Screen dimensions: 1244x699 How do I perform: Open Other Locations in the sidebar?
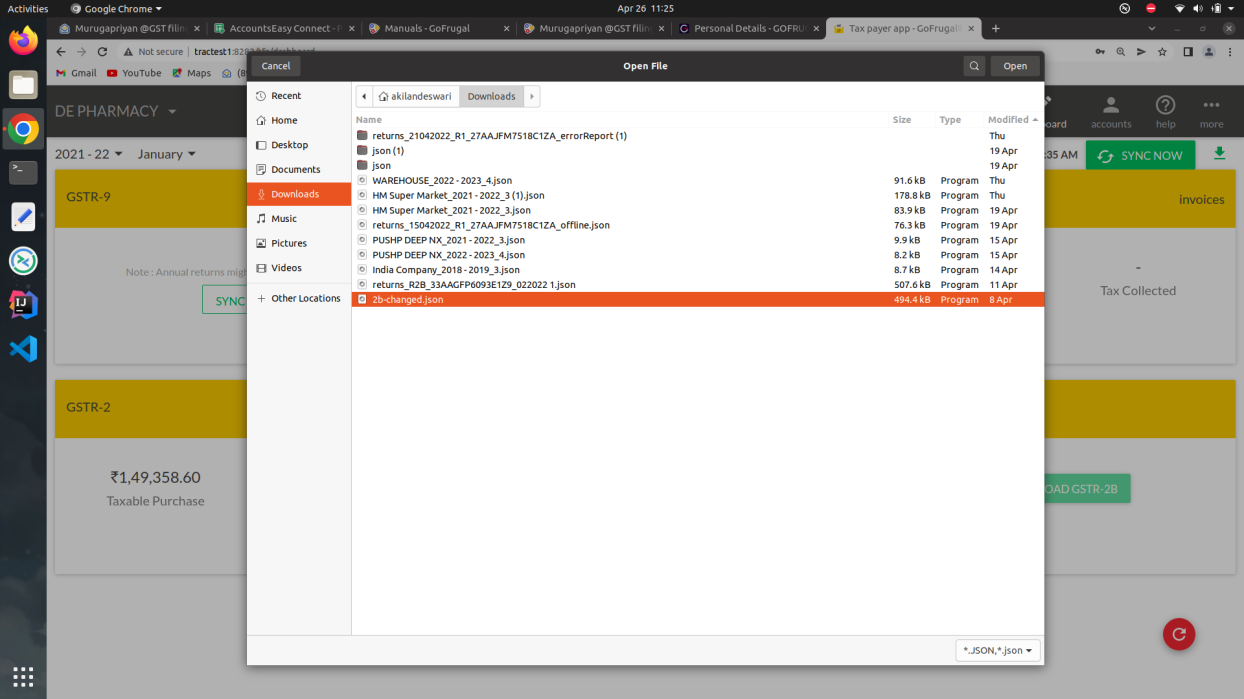(299, 298)
